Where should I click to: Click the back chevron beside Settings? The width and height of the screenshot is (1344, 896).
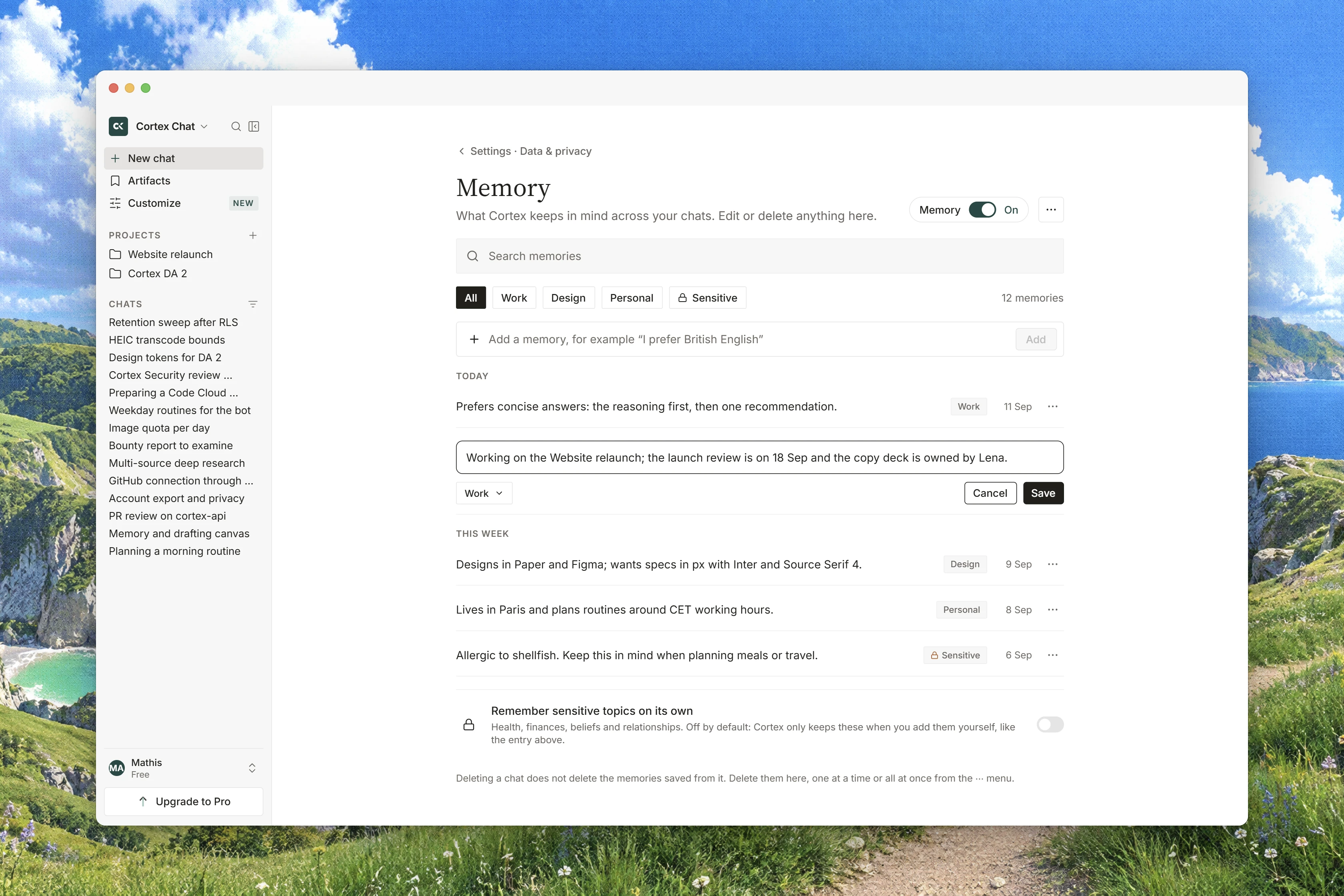tap(462, 151)
